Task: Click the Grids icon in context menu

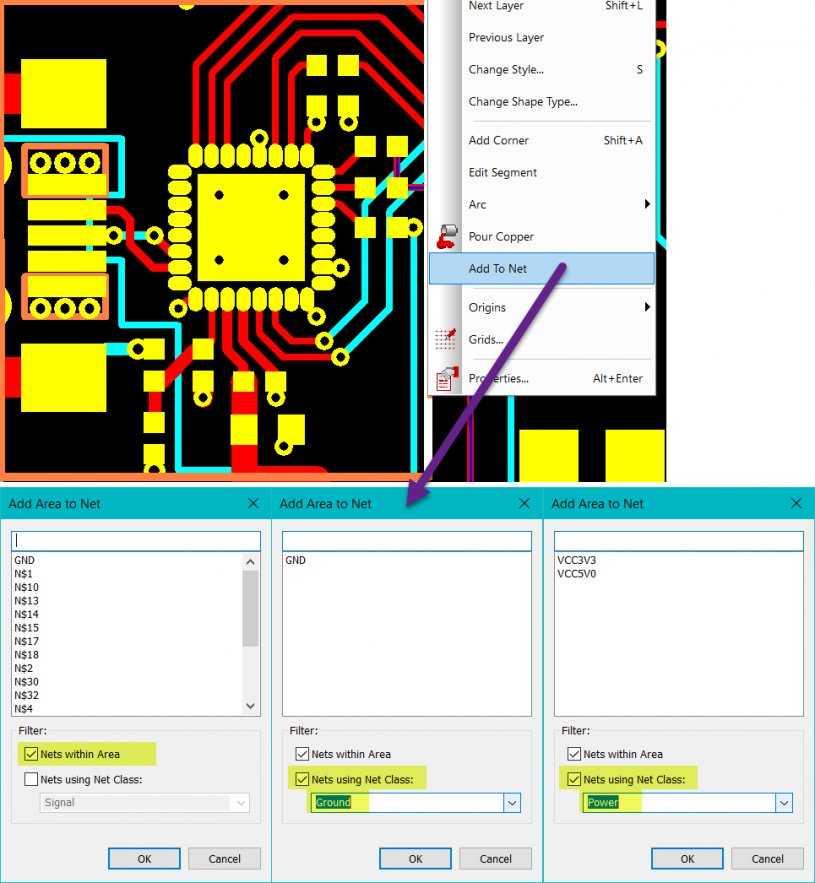Action: tap(446, 340)
